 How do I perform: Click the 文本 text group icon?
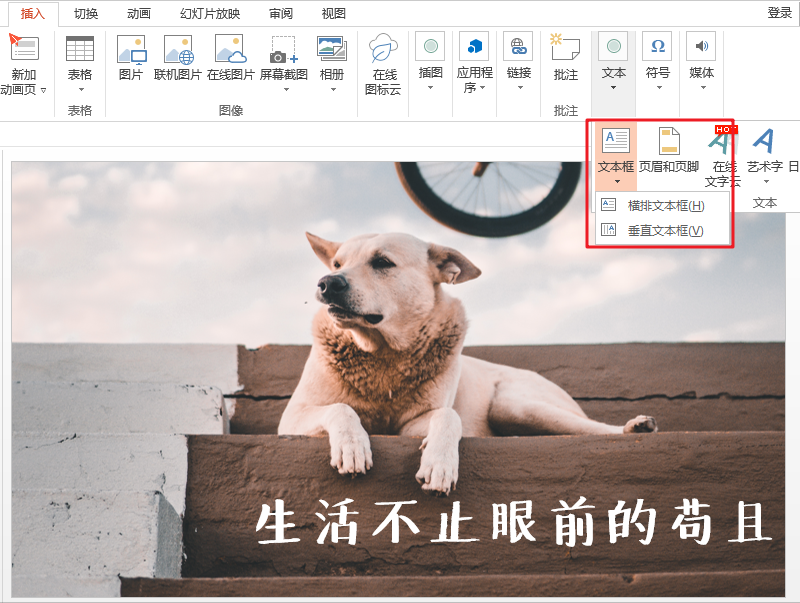coord(614,46)
